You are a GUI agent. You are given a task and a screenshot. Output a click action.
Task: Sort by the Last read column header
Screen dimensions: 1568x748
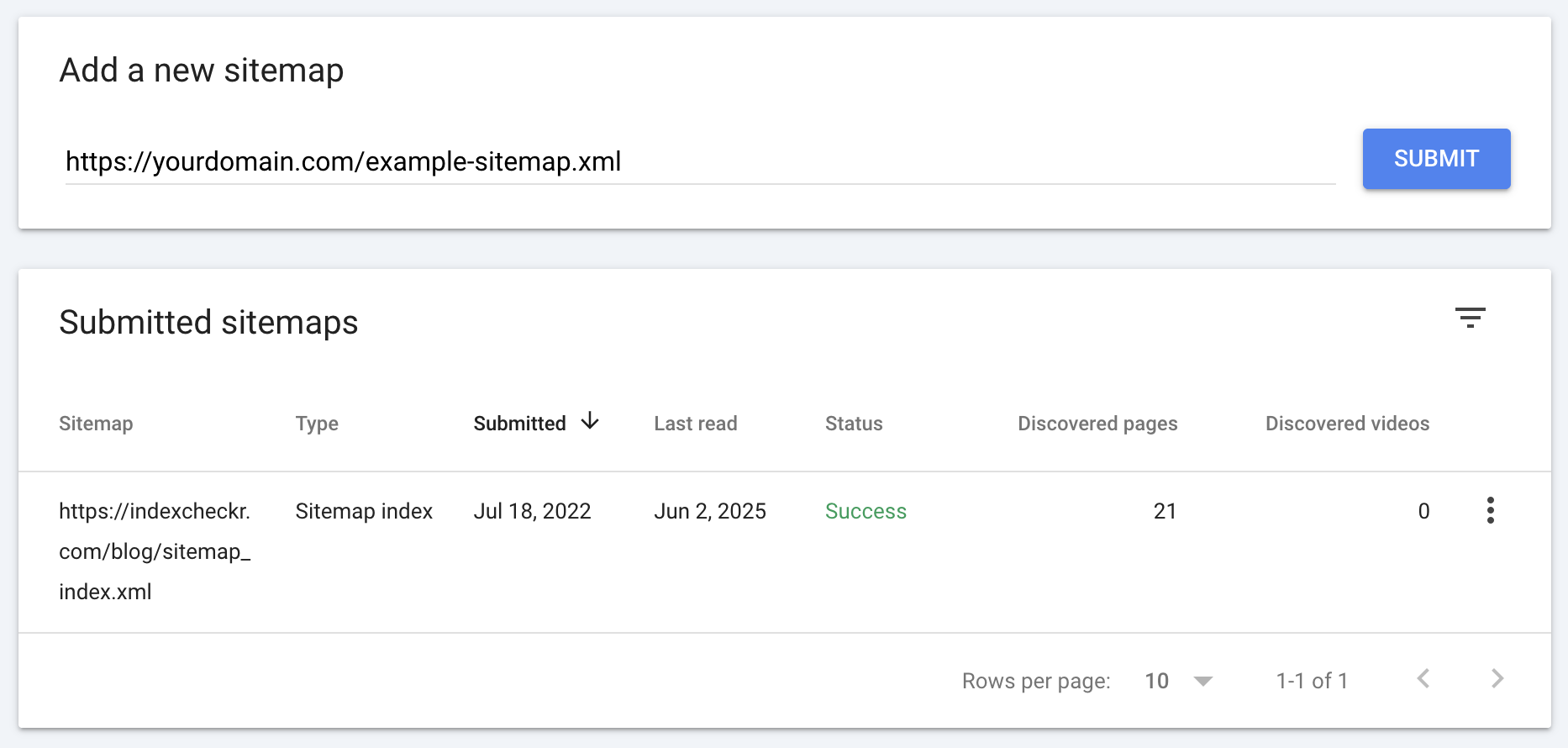point(696,424)
